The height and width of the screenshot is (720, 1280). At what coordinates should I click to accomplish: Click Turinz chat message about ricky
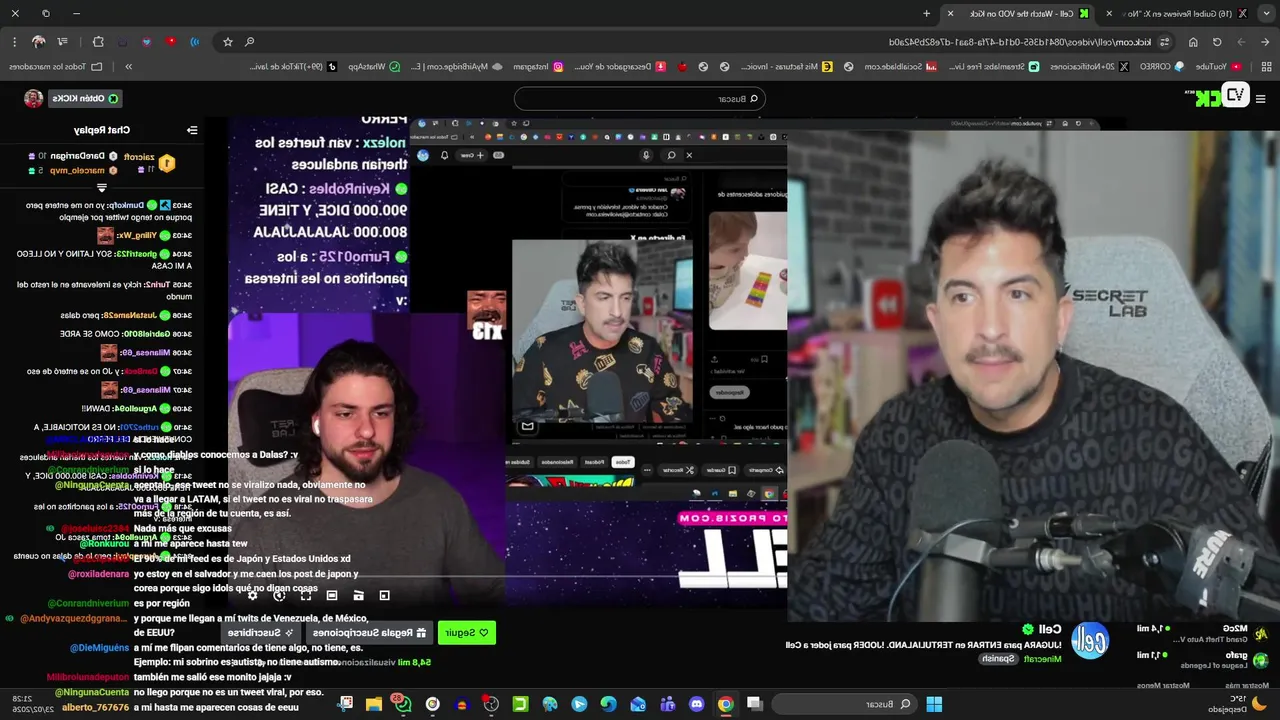pos(105,290)
